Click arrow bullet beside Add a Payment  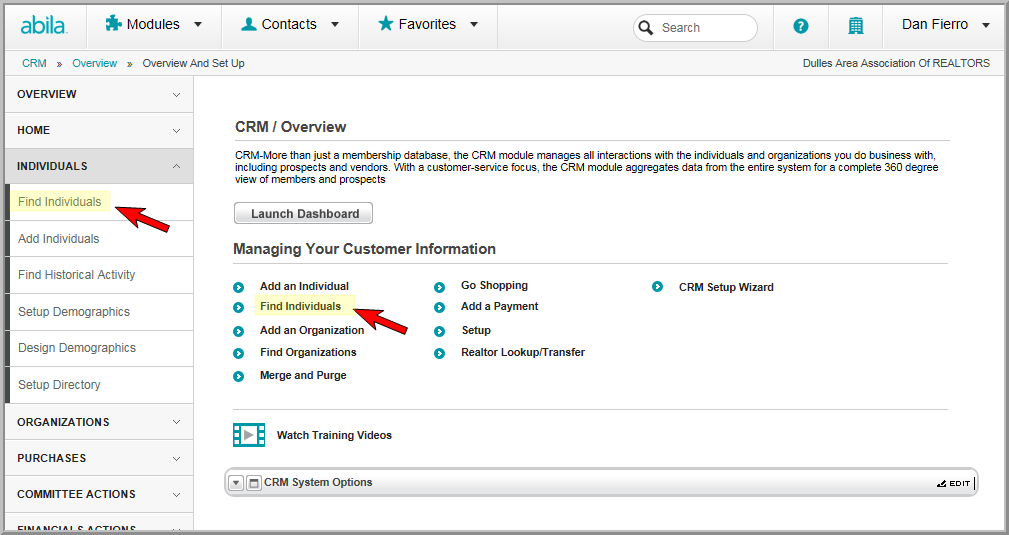(x=440, y=308)
